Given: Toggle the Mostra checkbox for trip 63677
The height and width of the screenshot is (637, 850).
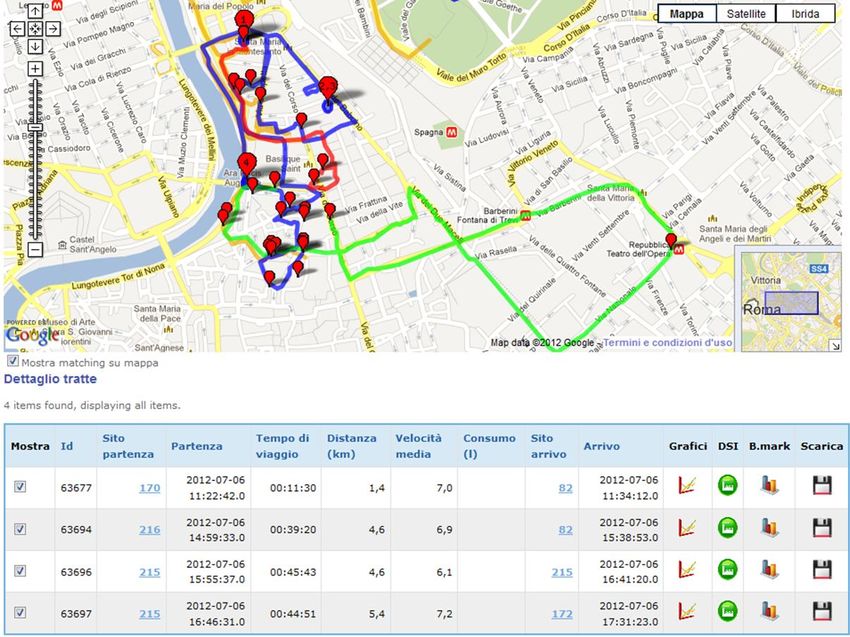Looking at the screenshot, I should 19,487.
